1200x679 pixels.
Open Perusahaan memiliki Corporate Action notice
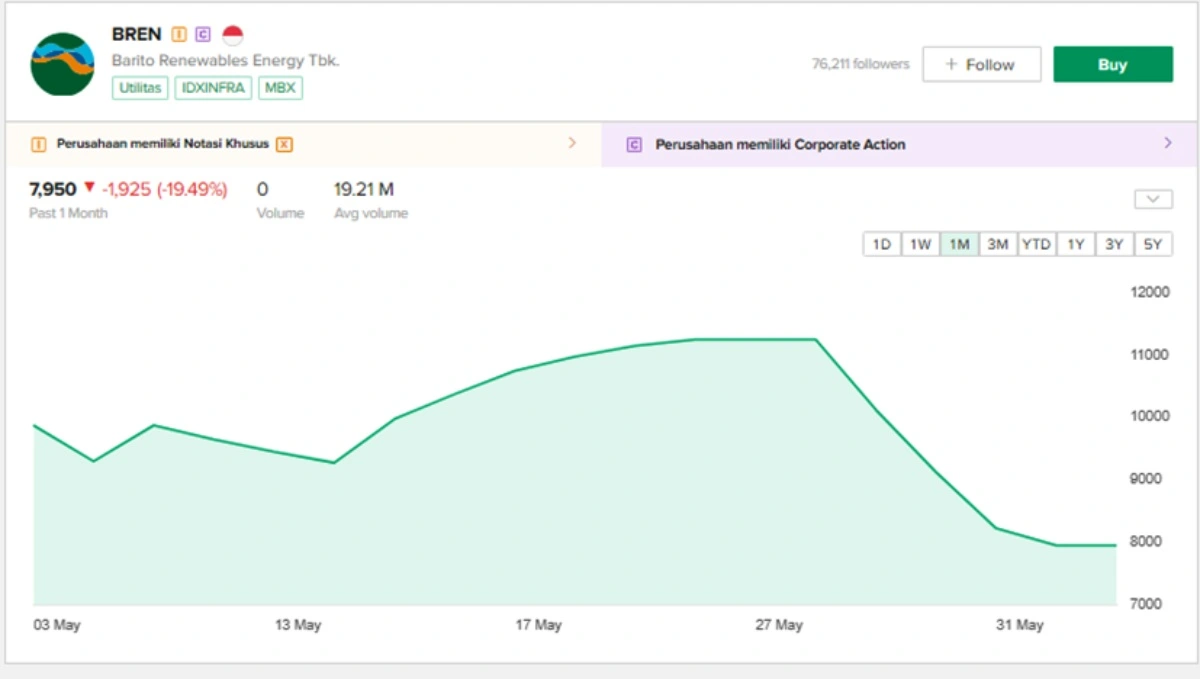coord(899,144)
